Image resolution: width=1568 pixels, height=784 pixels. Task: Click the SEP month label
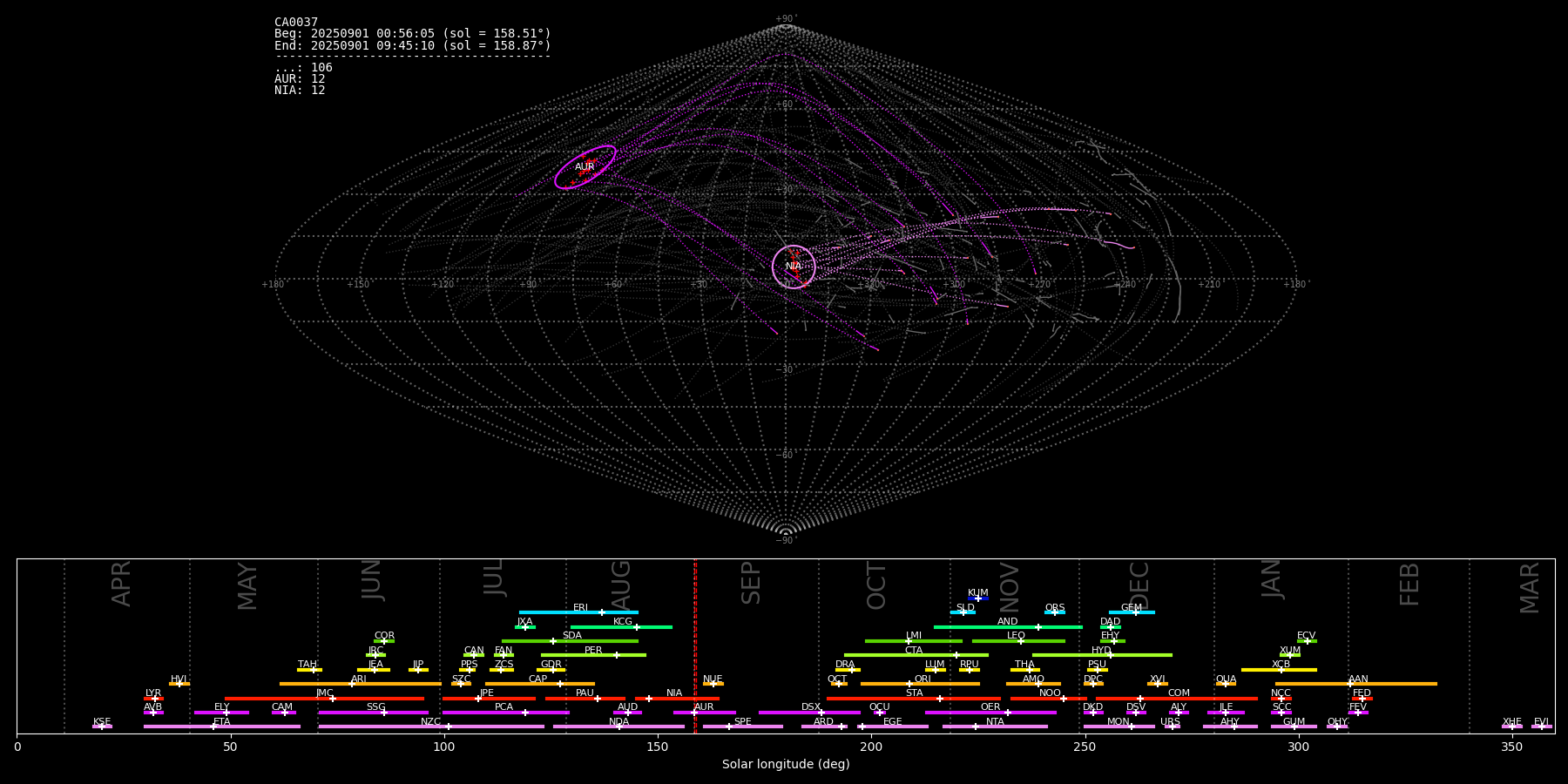[751, 583]
